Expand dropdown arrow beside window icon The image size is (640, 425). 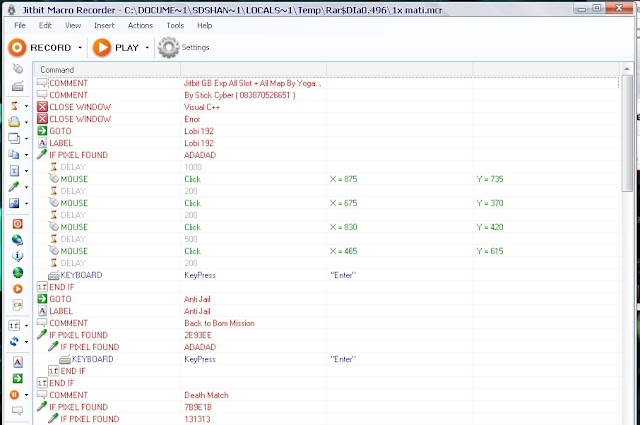click(27, 138)
